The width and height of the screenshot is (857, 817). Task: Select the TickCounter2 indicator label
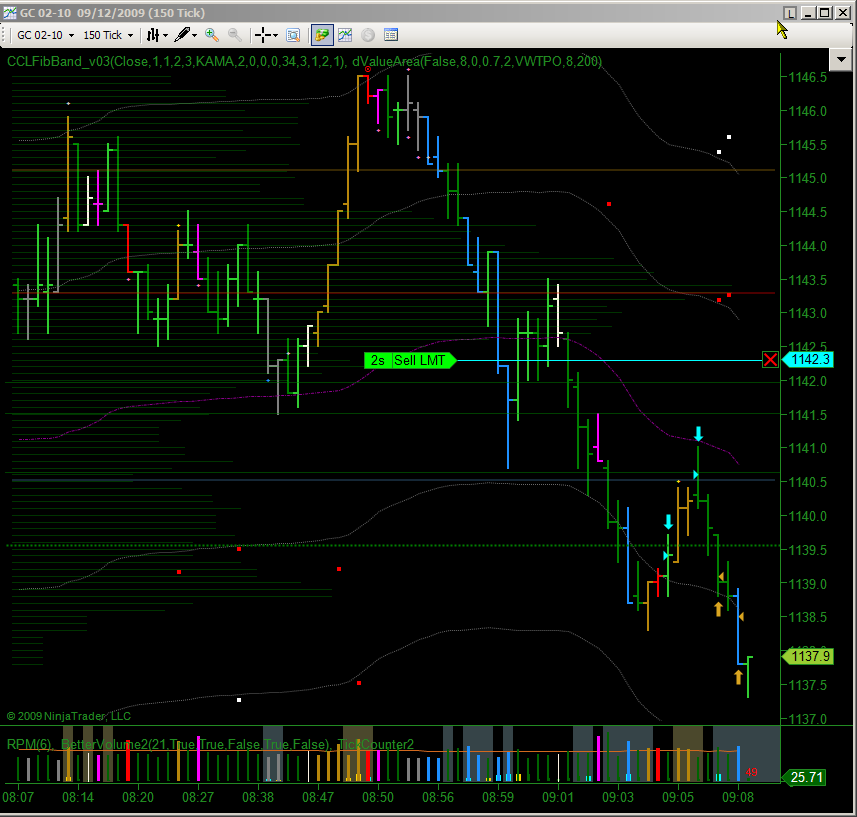[x=375, y=744]
